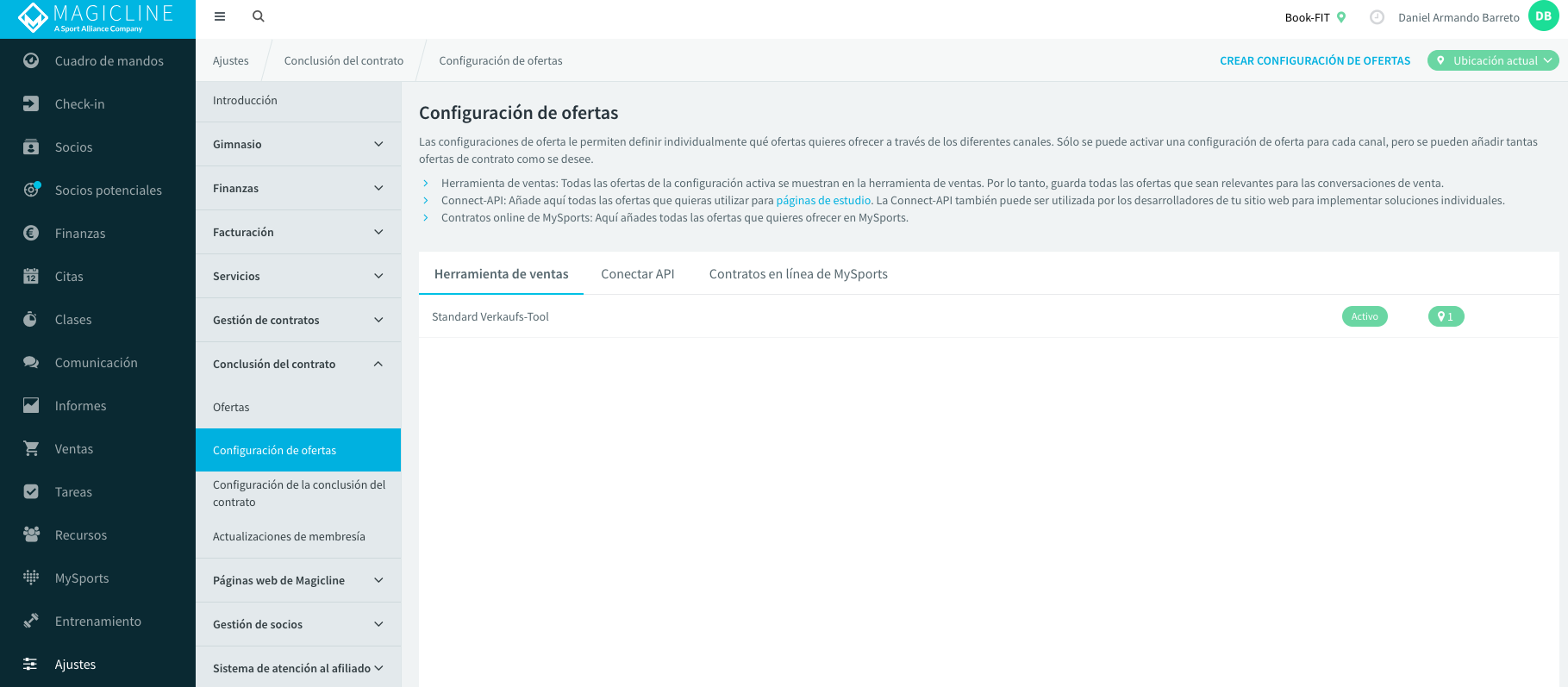Follow the páginas de estudio link

coord(823,200)
